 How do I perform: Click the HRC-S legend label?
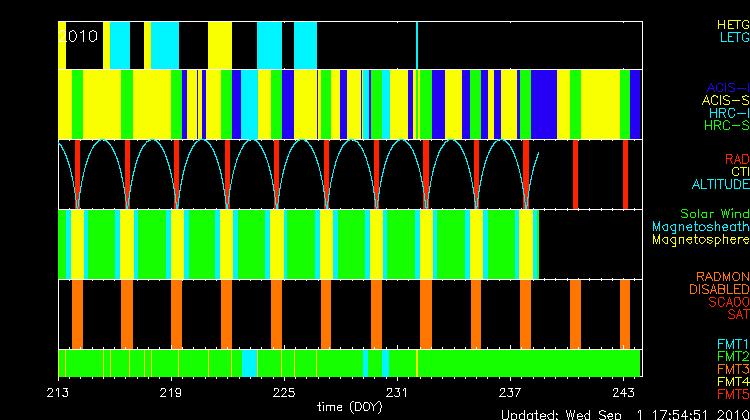click(726, 126)
